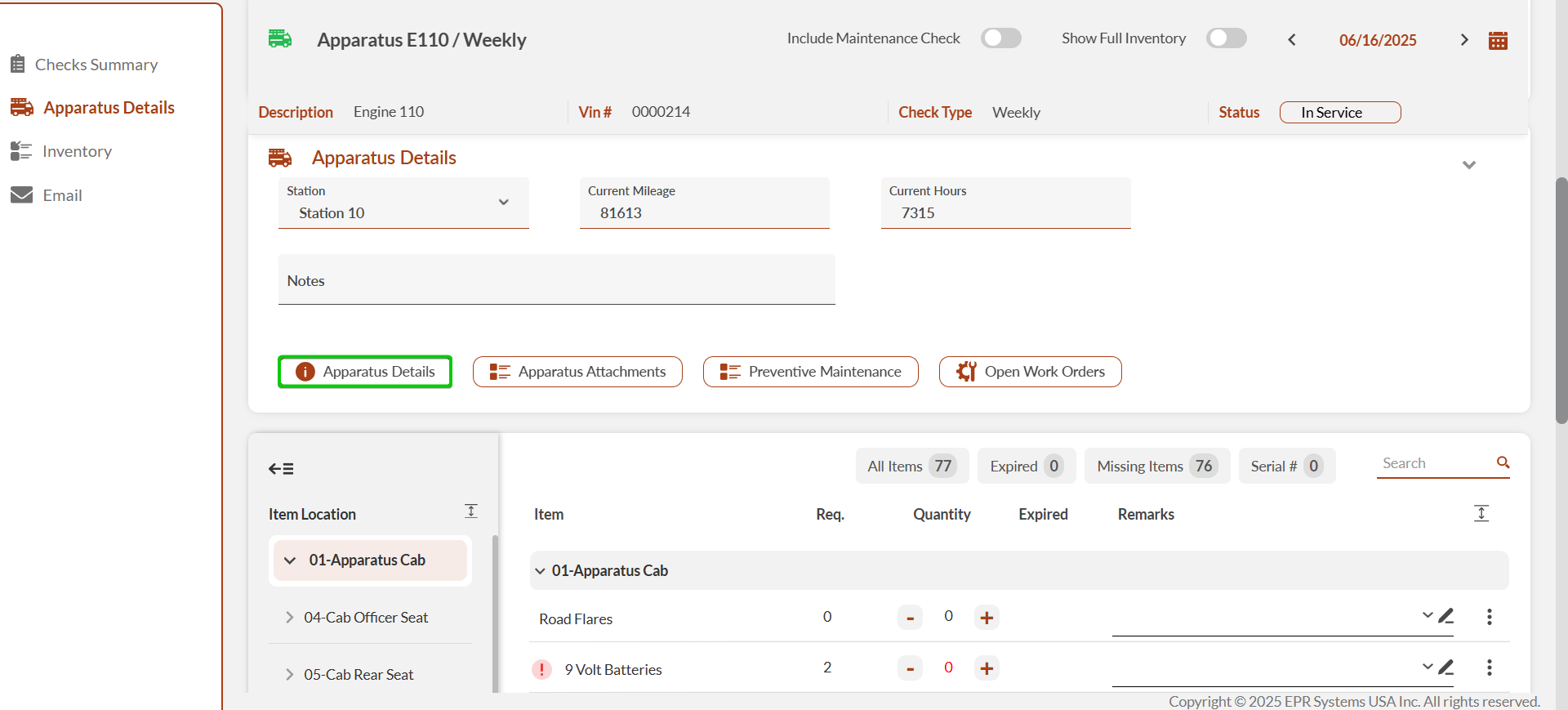Click the search magnifier icon
This screenshot has width=1568, height=710.
pos(1503,462)
